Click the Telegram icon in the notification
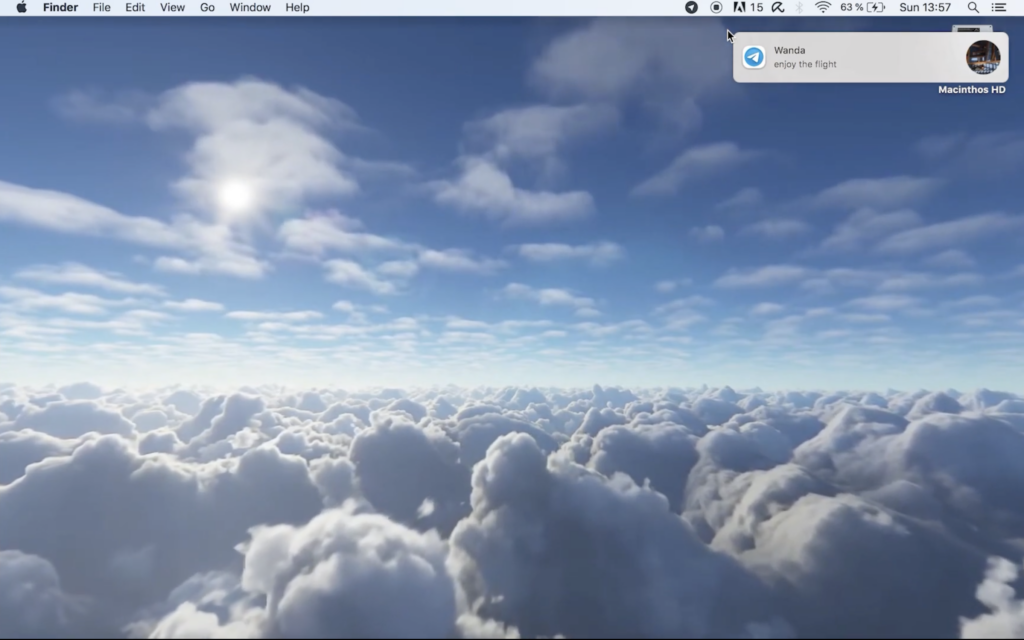Image resolution: width=1024 pixels, height=640 pixels. pos(754,57)
